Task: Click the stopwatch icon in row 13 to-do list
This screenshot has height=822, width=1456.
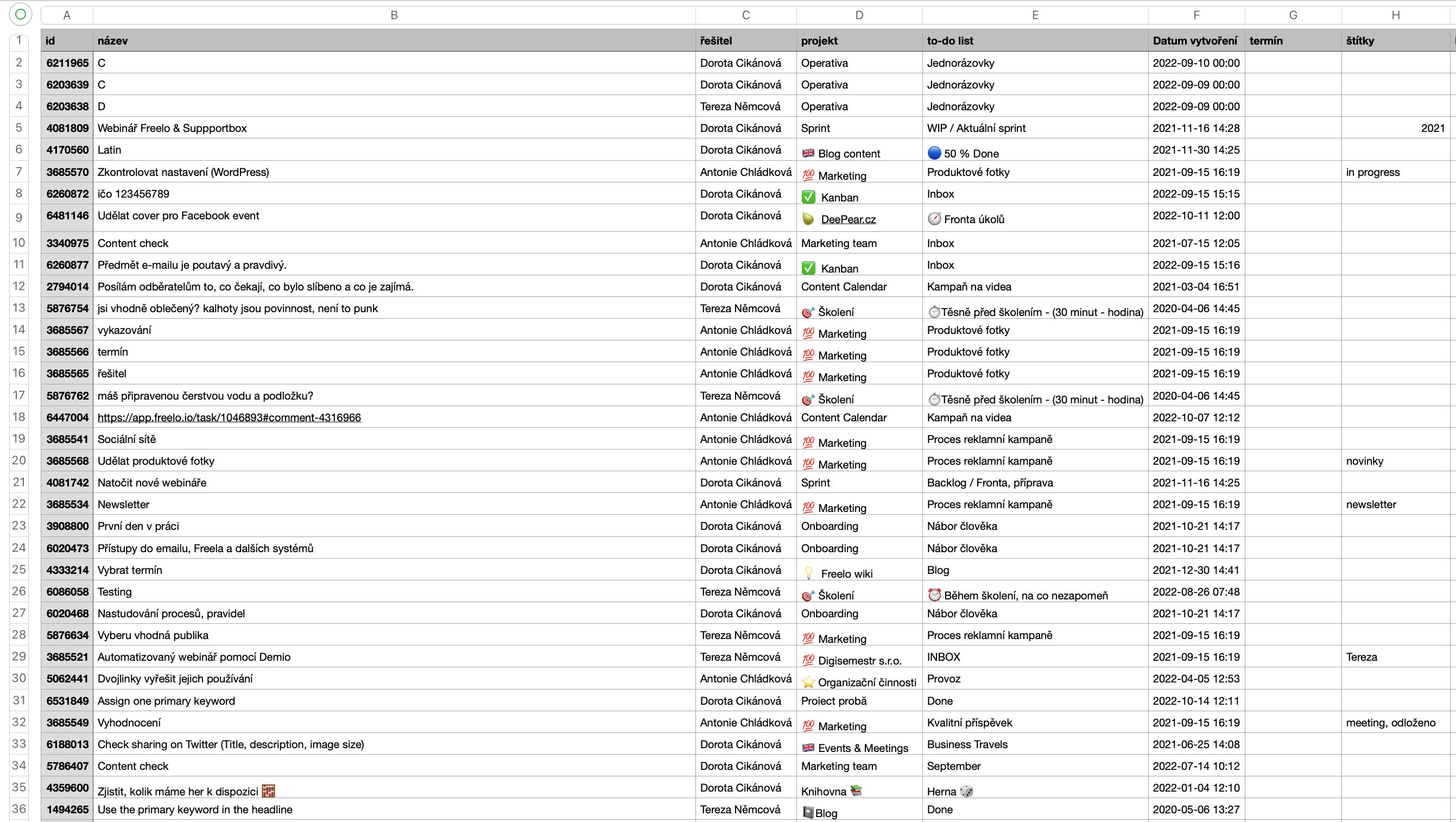Action: click(934, 312)
